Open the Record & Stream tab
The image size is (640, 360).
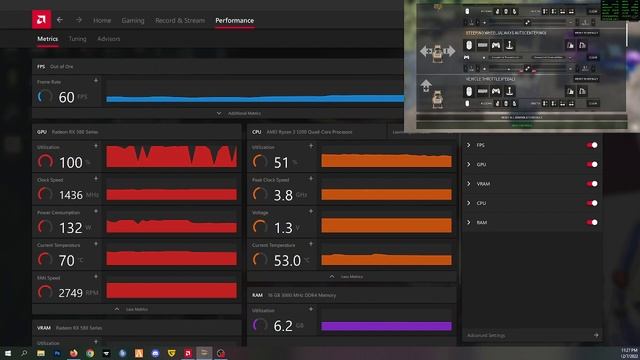click(180, 20)
